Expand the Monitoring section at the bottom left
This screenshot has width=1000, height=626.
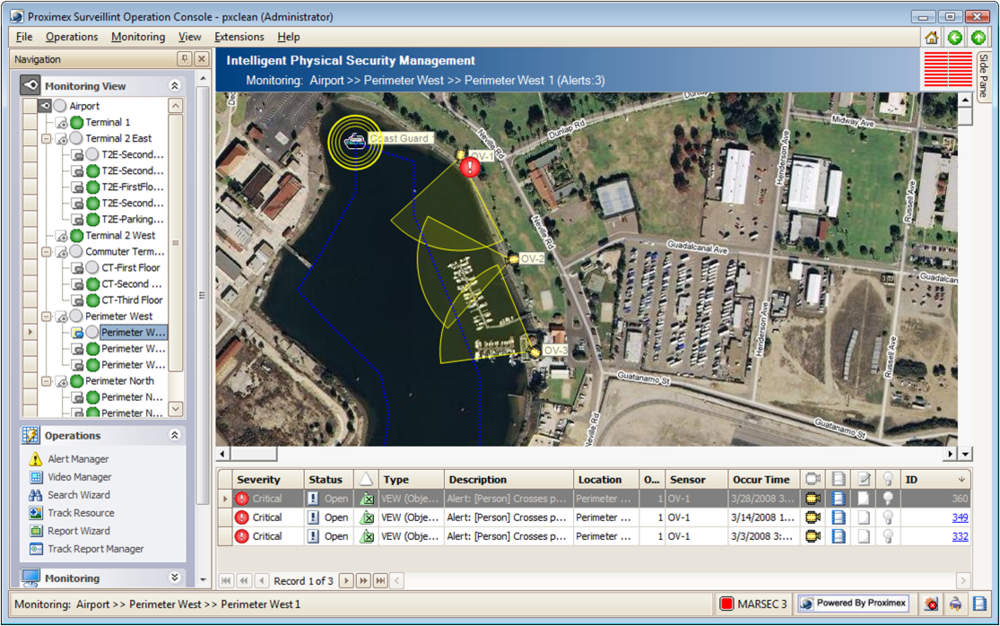click(174, 578)
